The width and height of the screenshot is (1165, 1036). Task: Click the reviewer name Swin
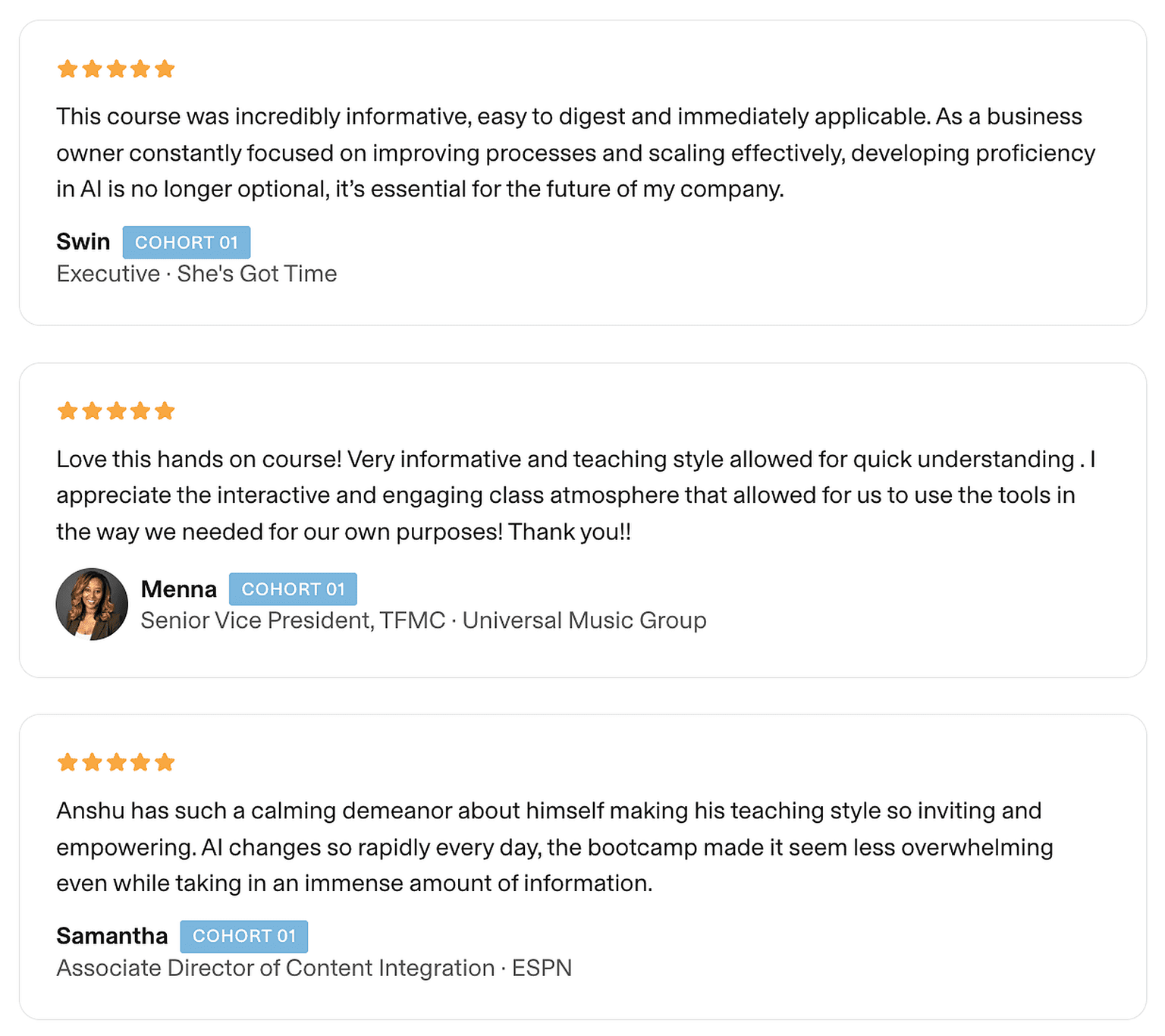(x=83, y=242)
